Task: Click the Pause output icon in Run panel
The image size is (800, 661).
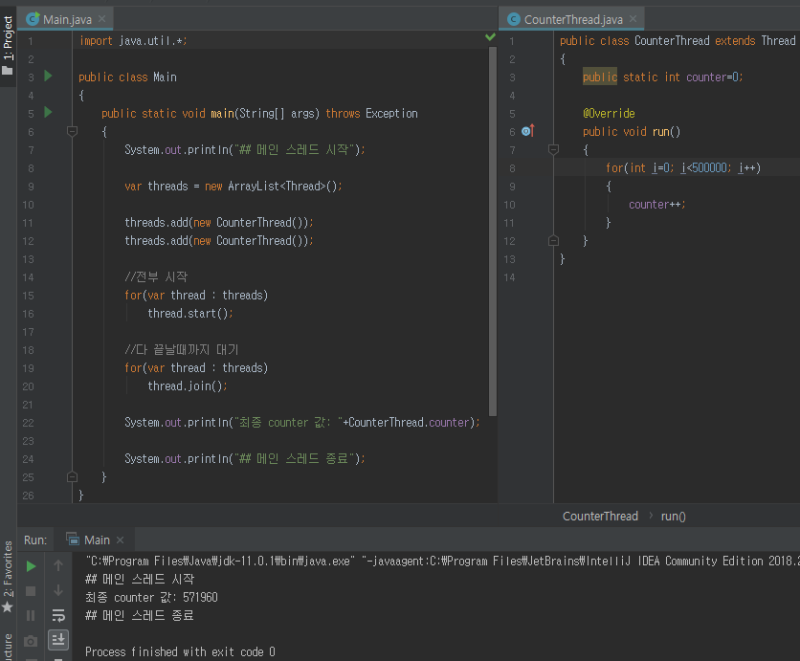Action: (31, 615)
